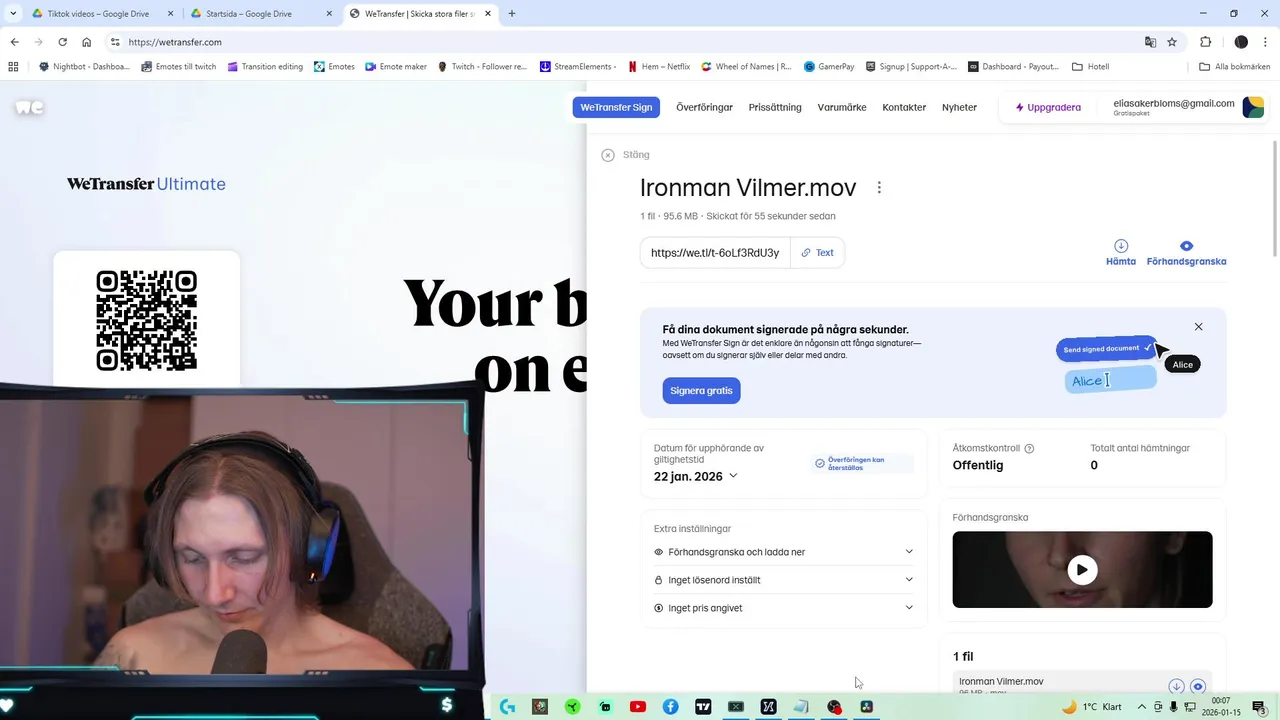Click the Uppgradera button
The image size is (1280, 720).
point(1048,107)
